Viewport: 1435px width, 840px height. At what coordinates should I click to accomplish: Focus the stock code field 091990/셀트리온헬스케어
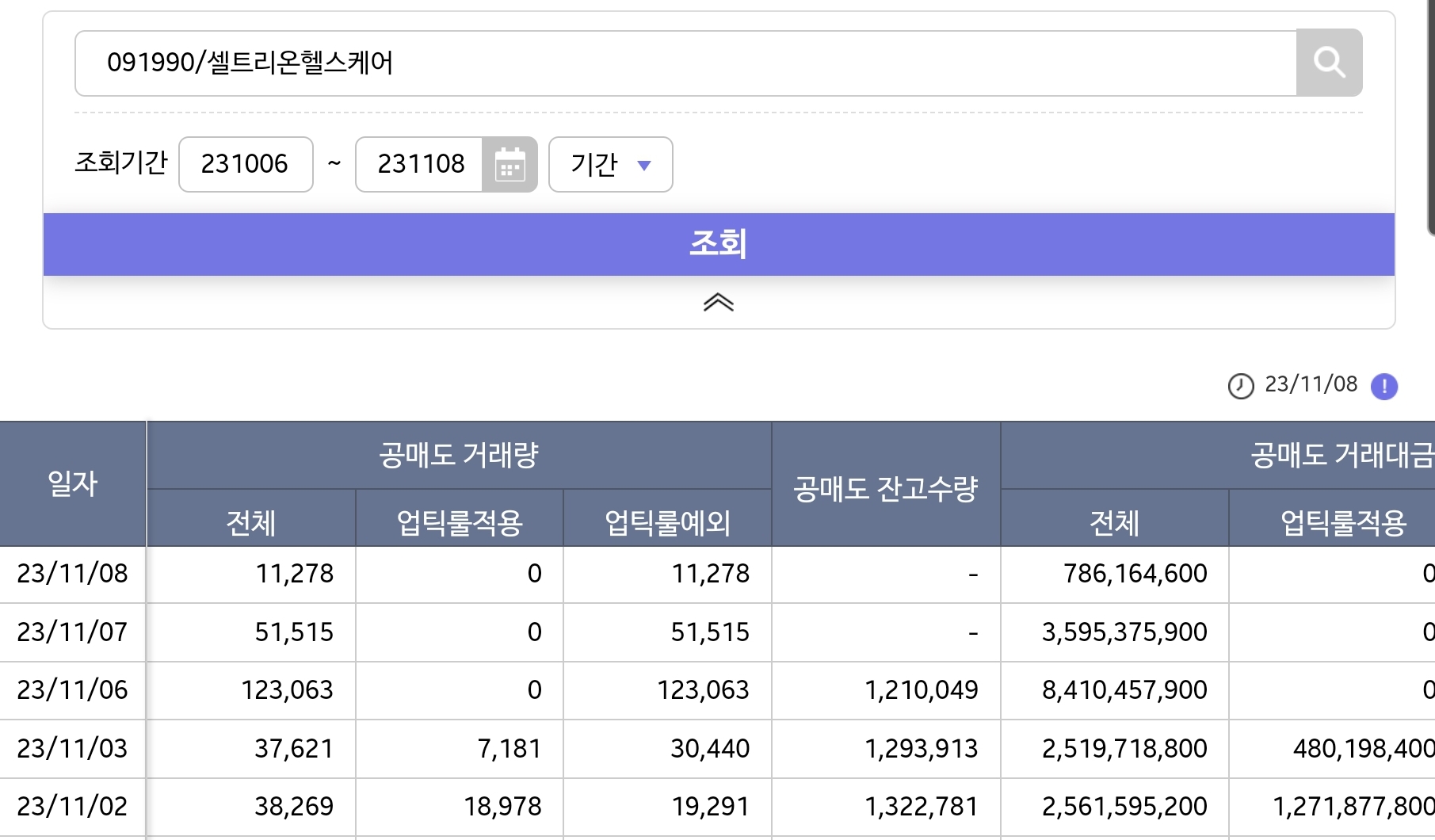[x=685, y=63]
